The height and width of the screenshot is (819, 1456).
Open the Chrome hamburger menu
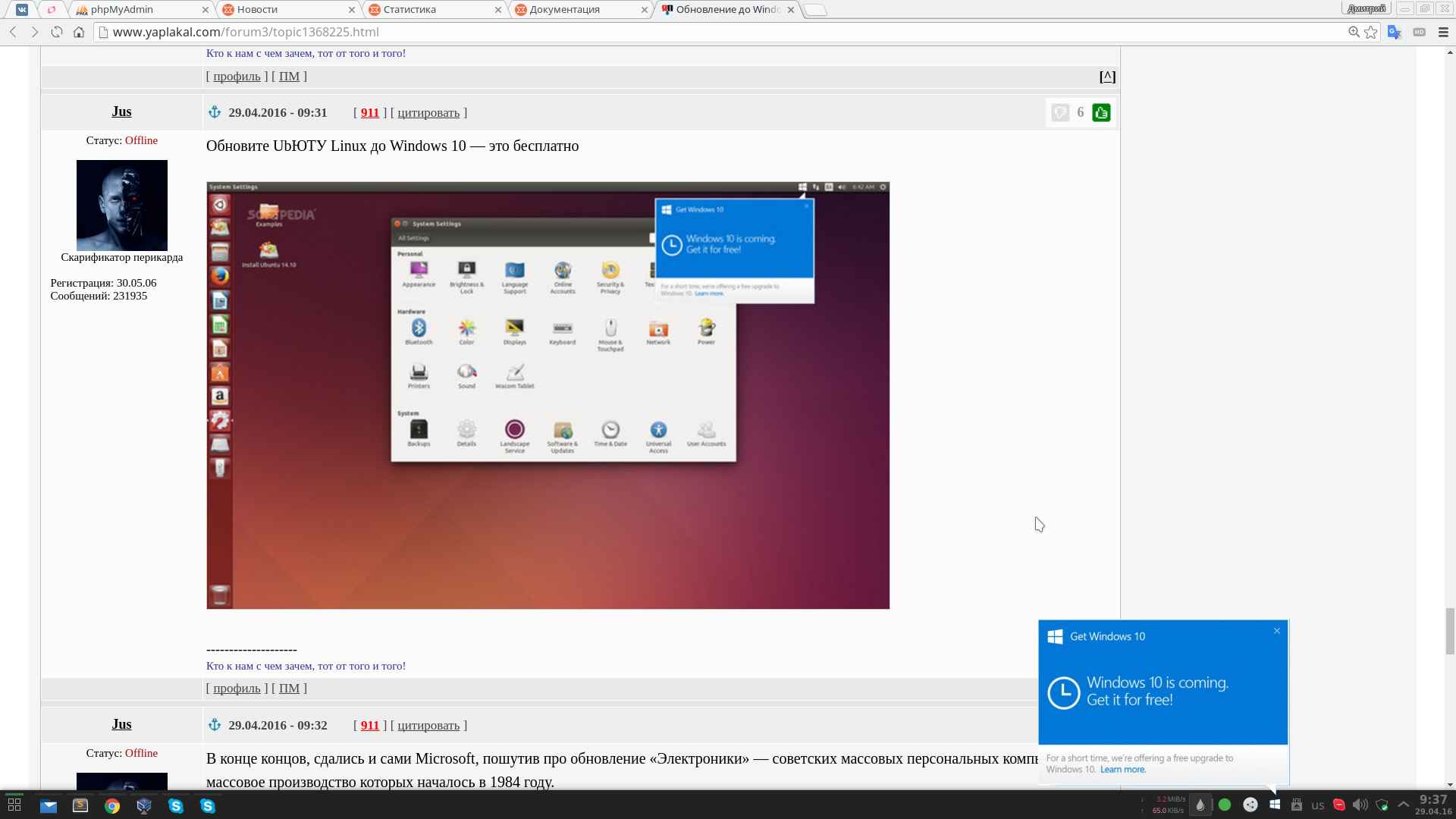(1443, 32)
